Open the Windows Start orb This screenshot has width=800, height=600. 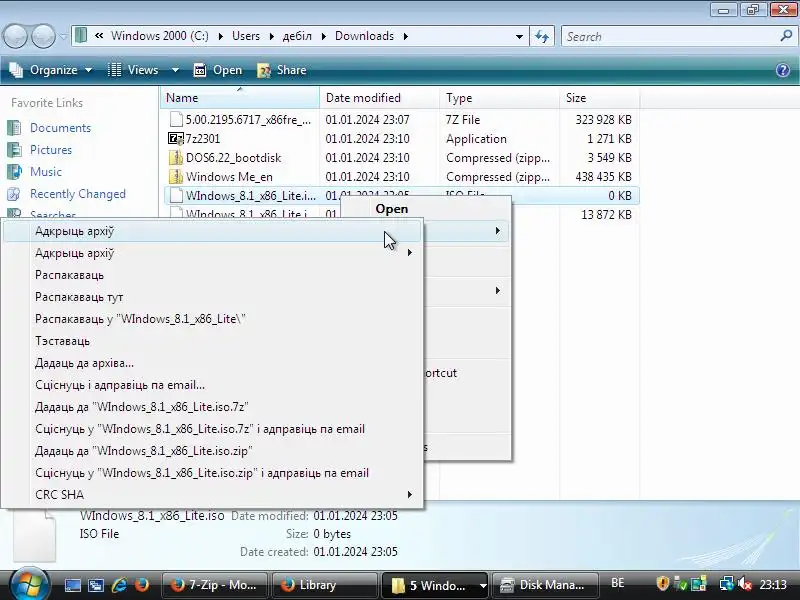pos(29,584)
